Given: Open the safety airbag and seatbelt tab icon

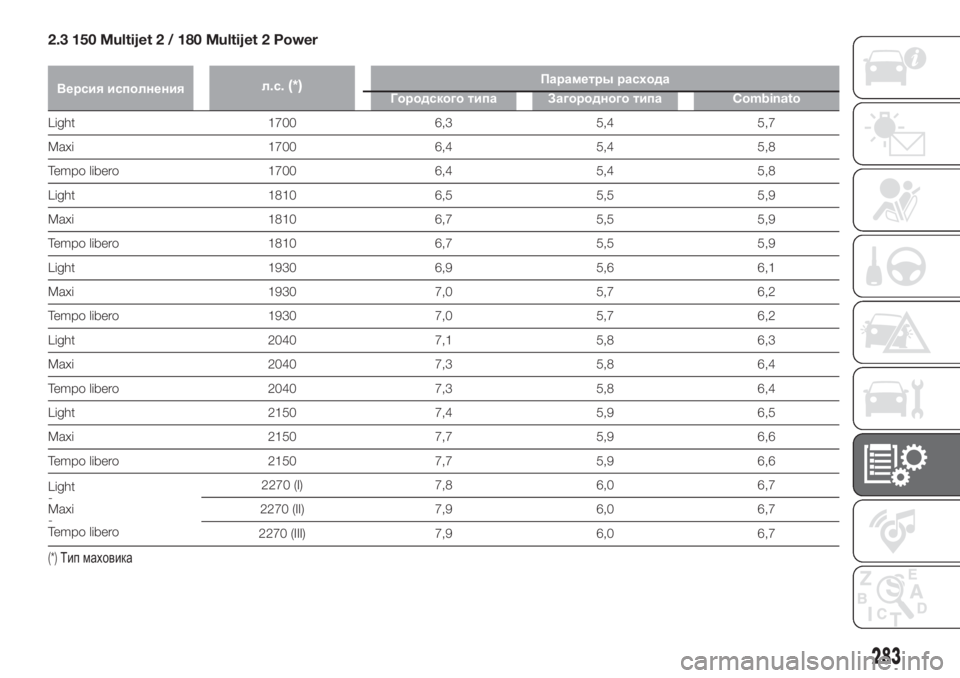Looking at the screenshot, I should point(907,200).
